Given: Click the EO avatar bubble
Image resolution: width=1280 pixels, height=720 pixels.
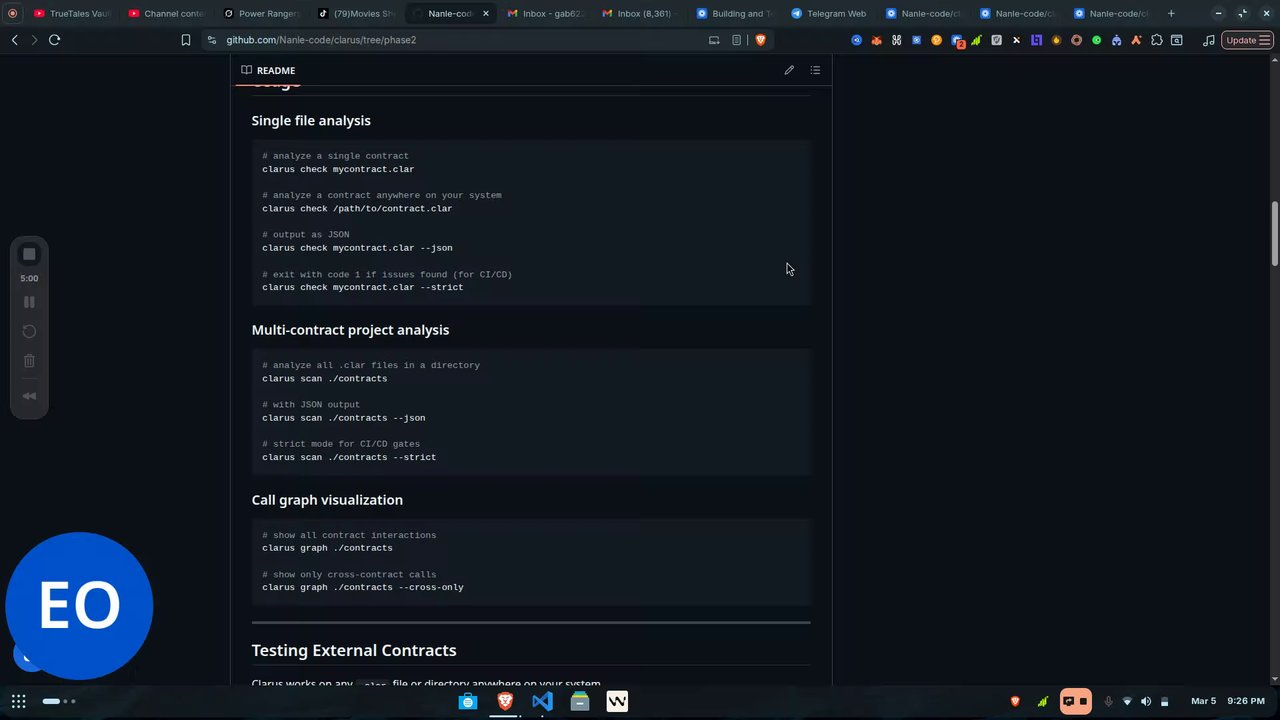Looking at the screenshot, I should (79, 606).
